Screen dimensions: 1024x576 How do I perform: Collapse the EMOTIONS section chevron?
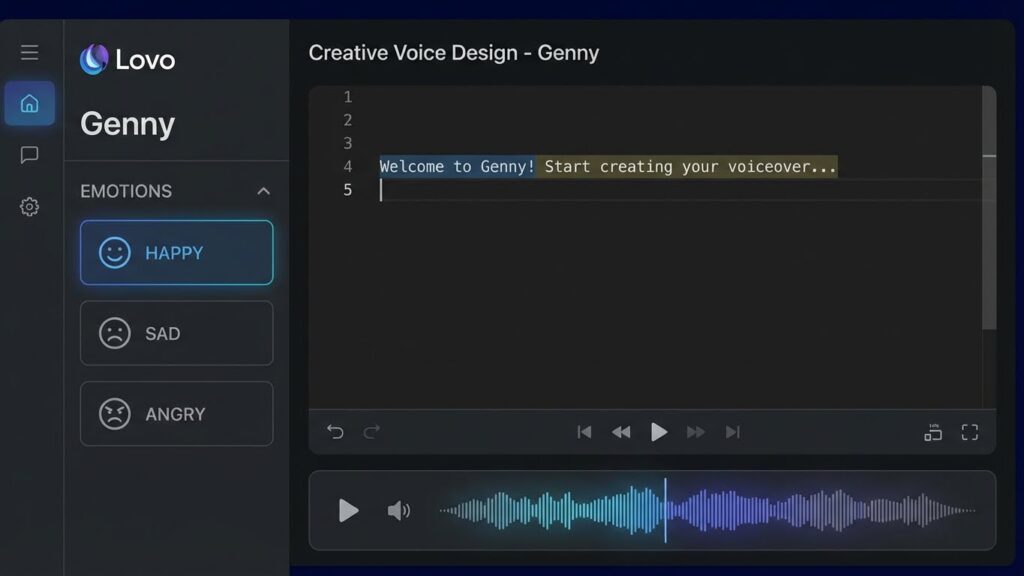[x=263, y=191]
